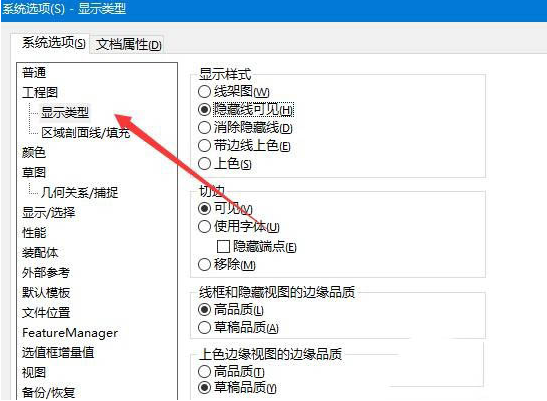547x401 pixels.
Task: Select 颜色 in the options tree
Action: 34,153
